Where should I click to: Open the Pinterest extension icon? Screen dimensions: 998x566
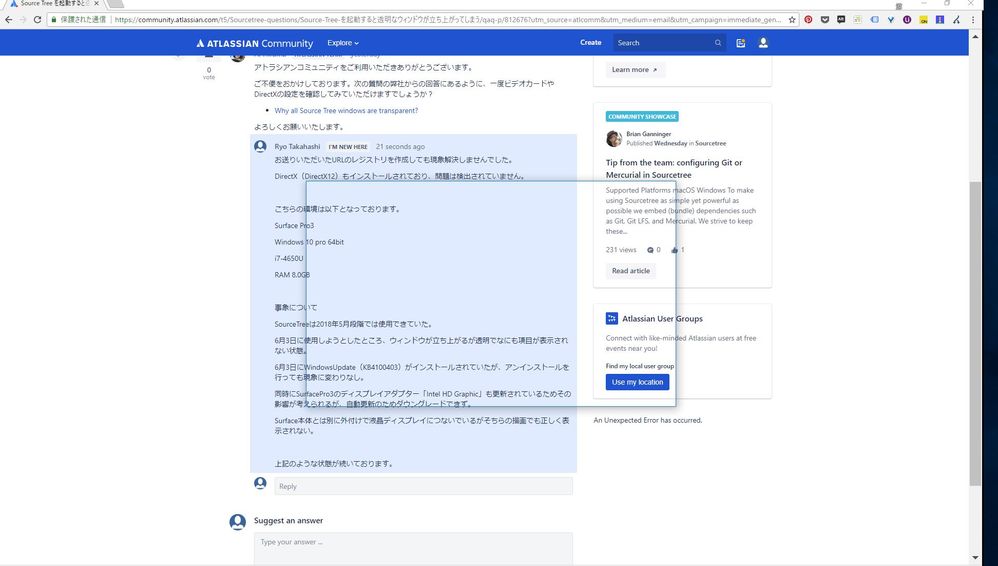click(x=808, y=20)
